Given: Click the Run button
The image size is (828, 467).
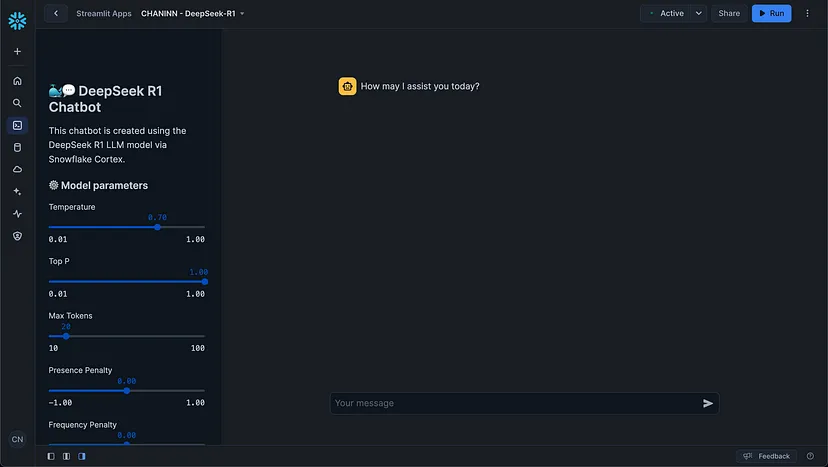Looking at the screenshot, I should [x=771, y=13].
